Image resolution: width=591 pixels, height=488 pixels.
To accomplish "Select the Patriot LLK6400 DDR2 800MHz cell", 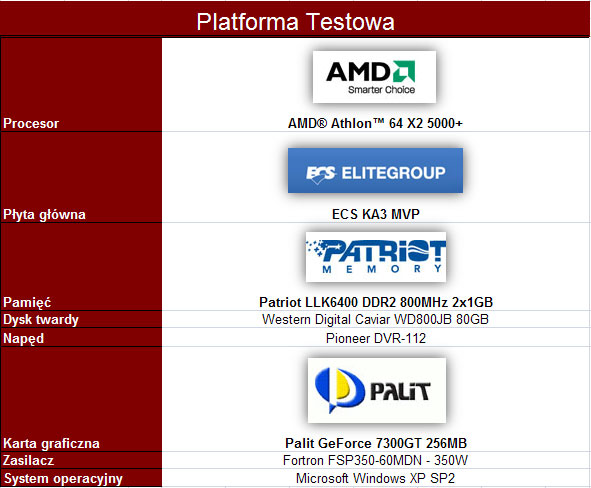I will (376, 302).
